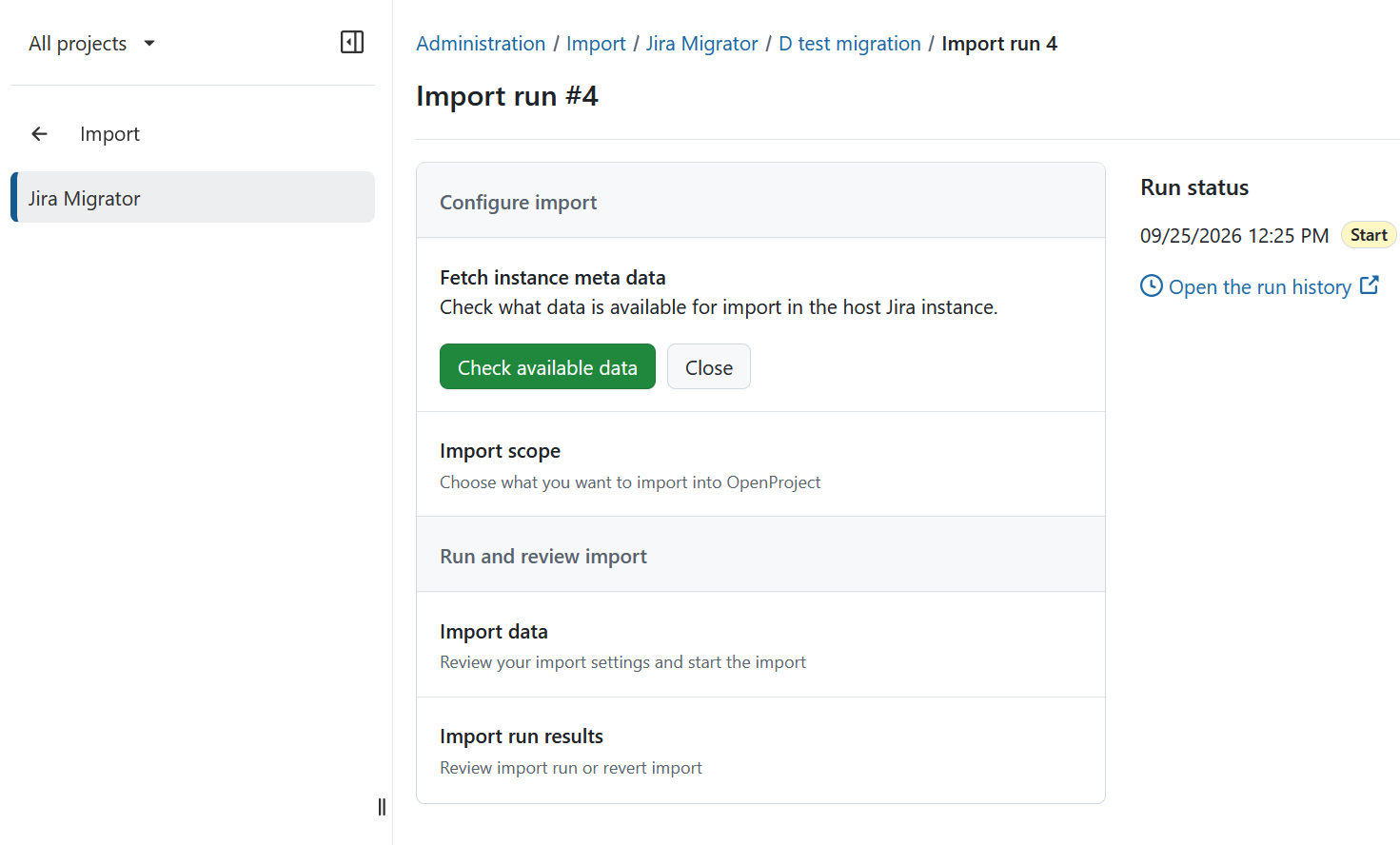Open the Administration breadcrumb link

(481, 44)
